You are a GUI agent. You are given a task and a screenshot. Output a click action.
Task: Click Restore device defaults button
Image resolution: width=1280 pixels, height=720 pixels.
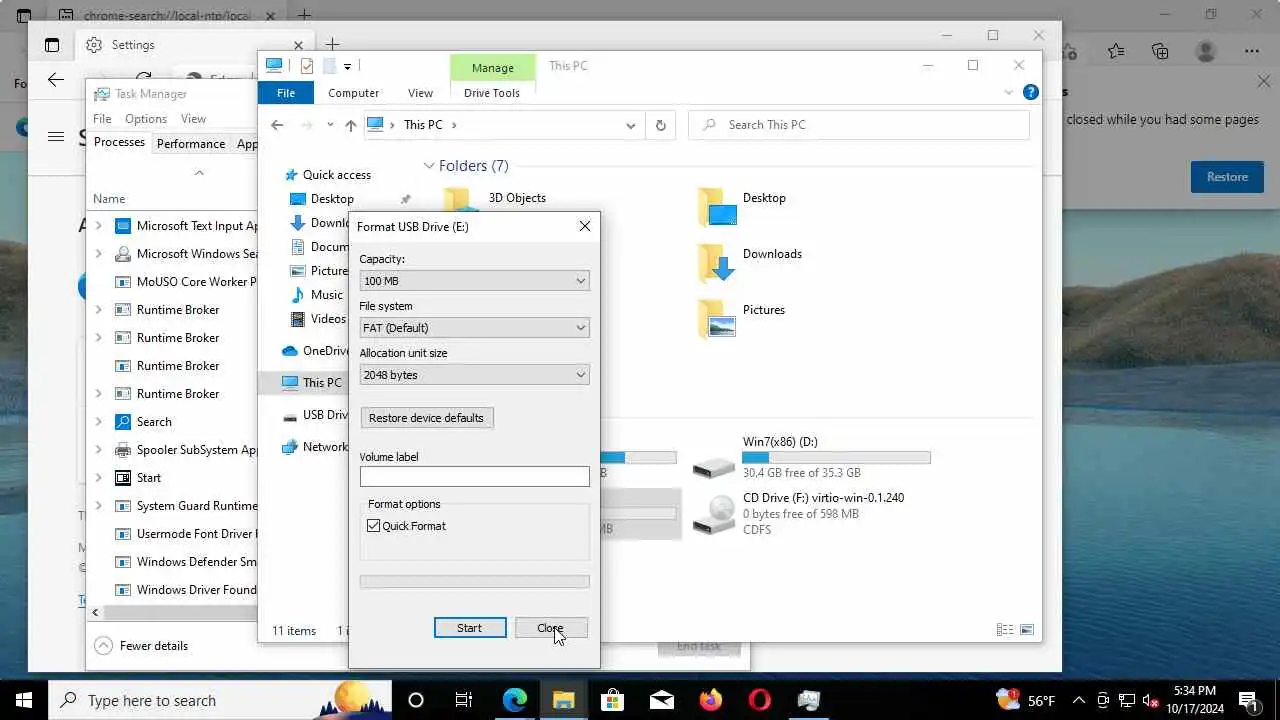426,418
